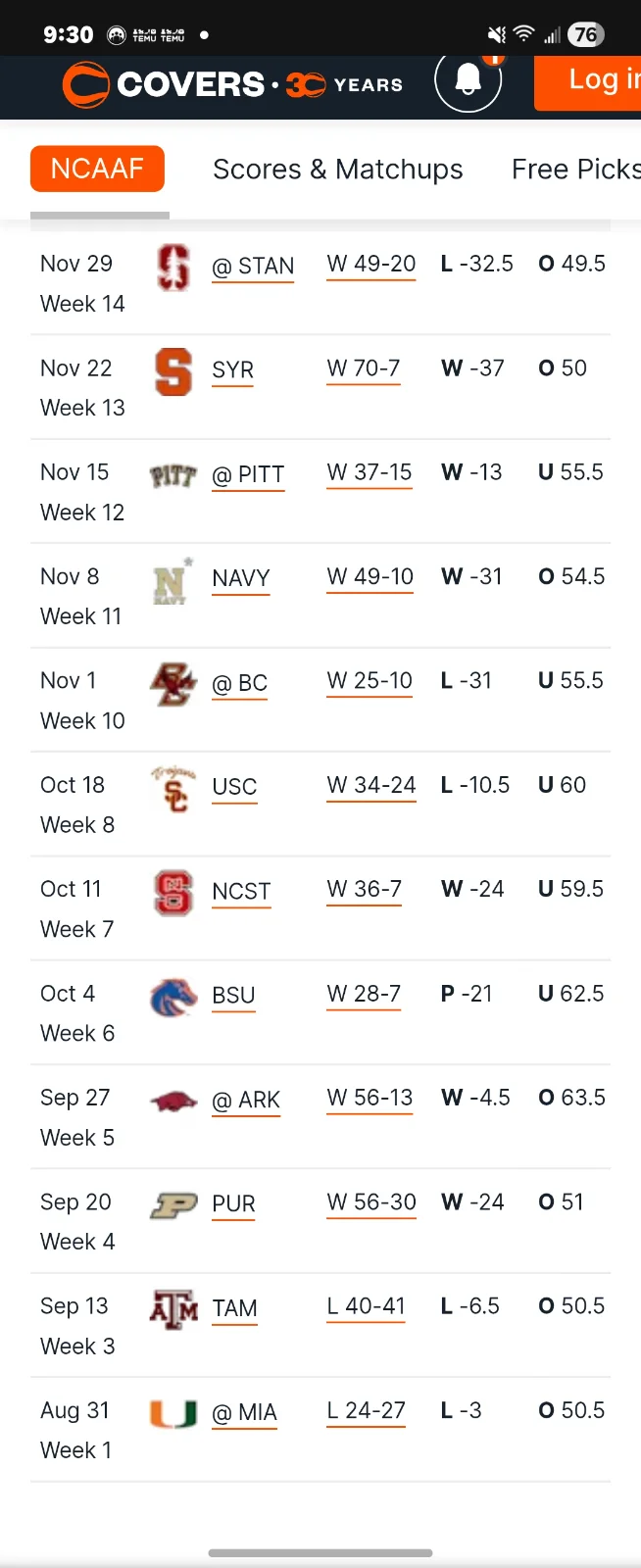
Task: Tap the Syracuse team logo
Action: point(173,371)
